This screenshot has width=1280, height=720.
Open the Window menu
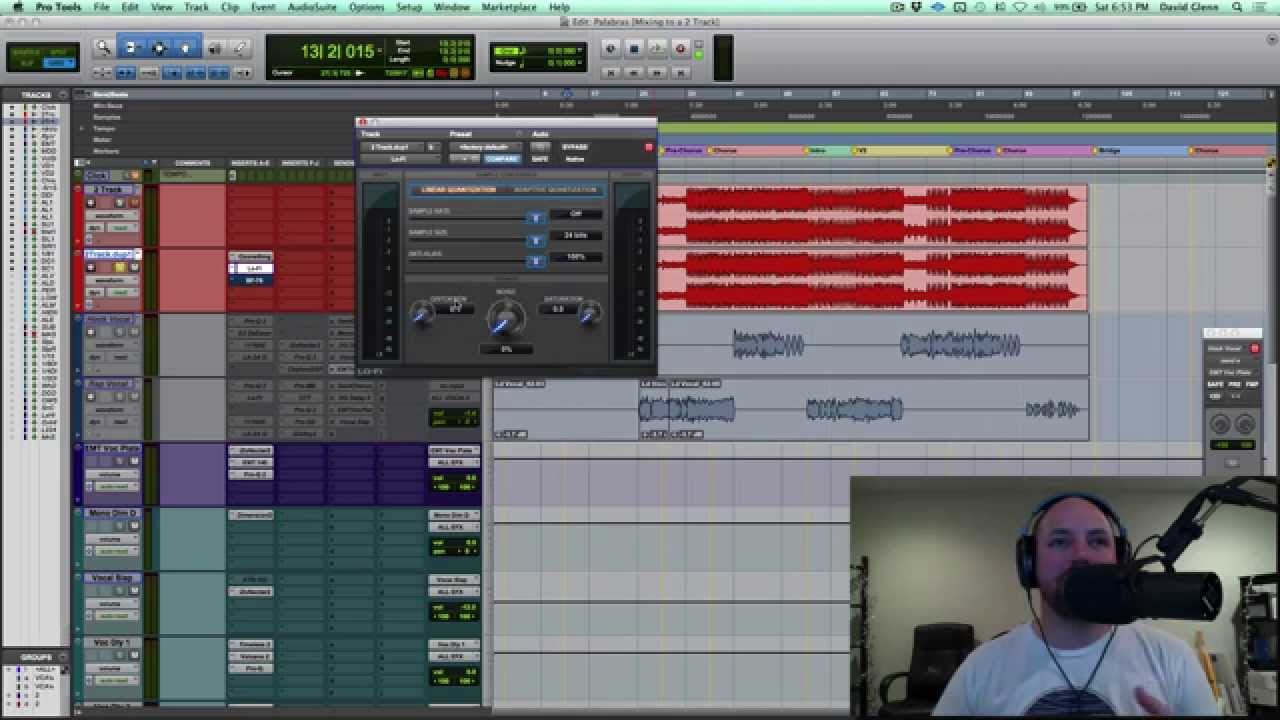click(x=452, y=7)
